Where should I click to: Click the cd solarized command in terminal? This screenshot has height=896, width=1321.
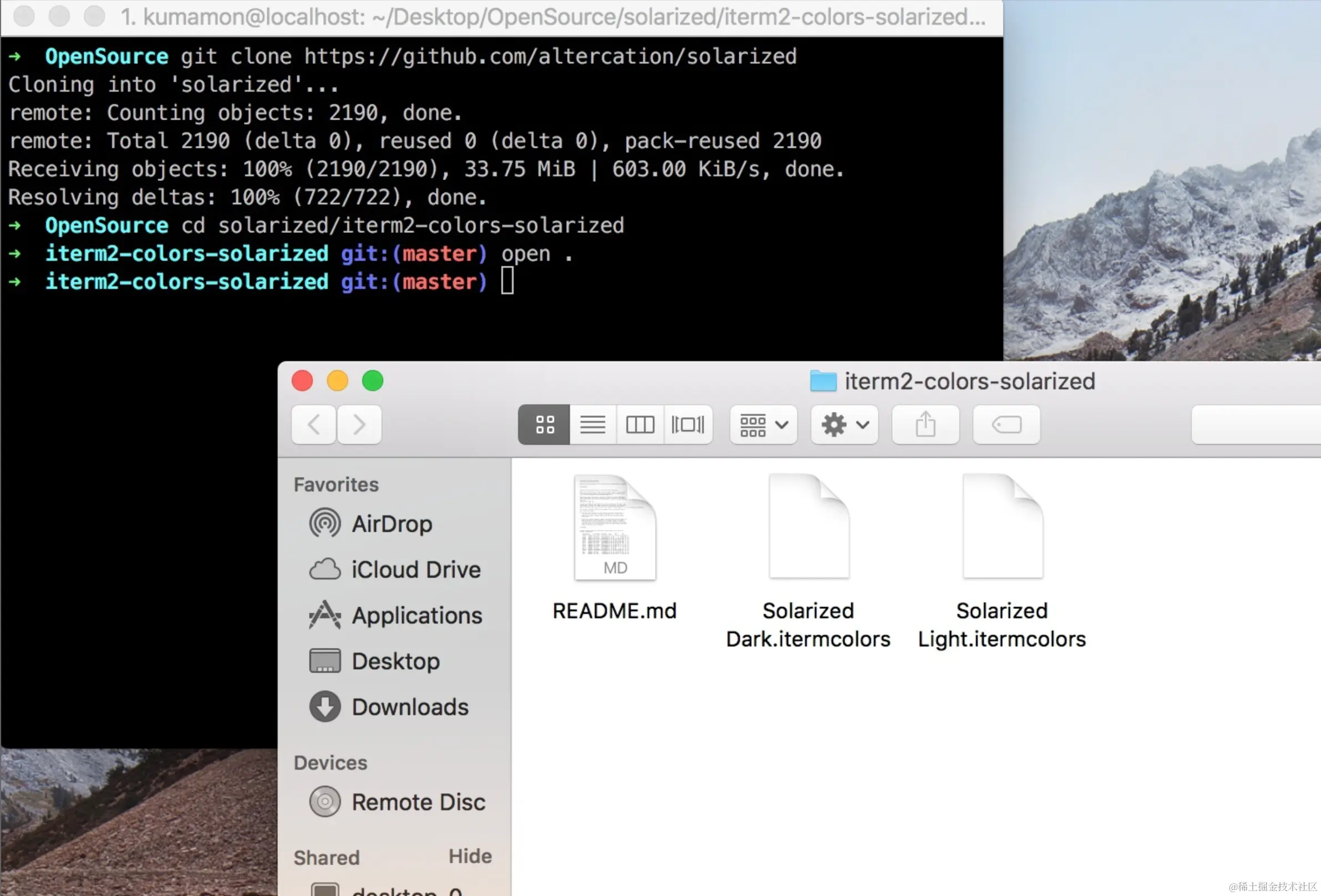pyautogui.click(x=403, y=226)
